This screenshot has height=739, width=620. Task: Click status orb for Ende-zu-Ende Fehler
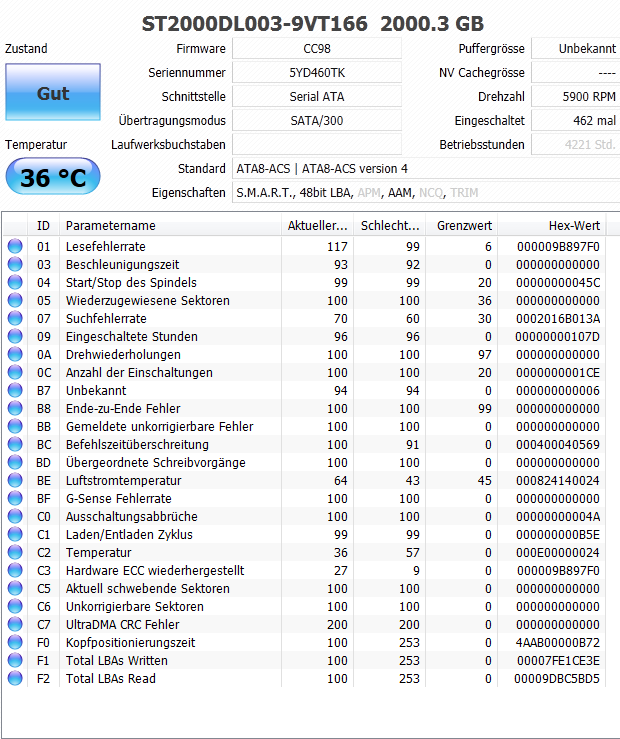(x=15, y=408)
